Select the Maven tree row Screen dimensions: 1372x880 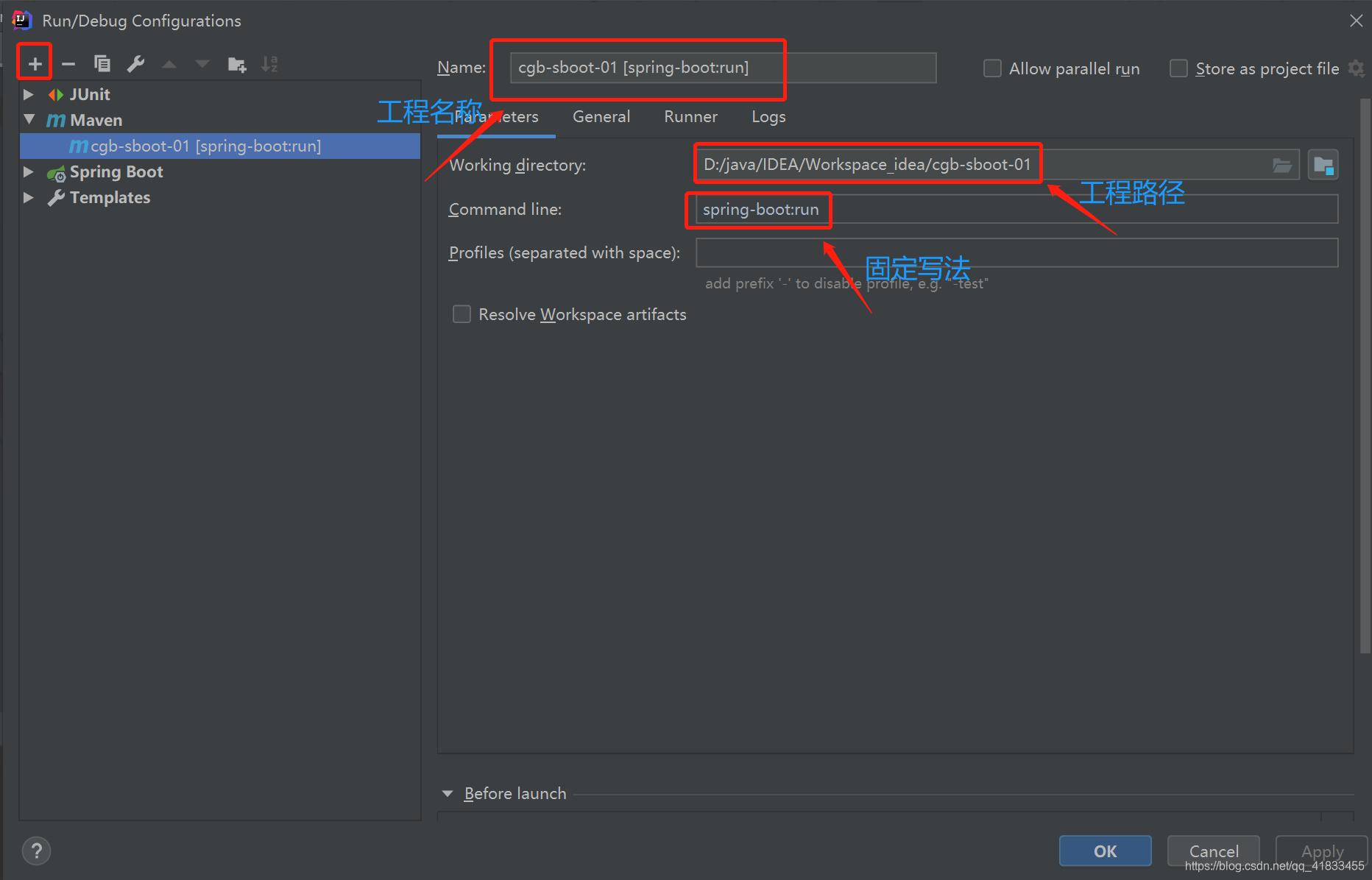pyautogui.click(x=220, y=120)
